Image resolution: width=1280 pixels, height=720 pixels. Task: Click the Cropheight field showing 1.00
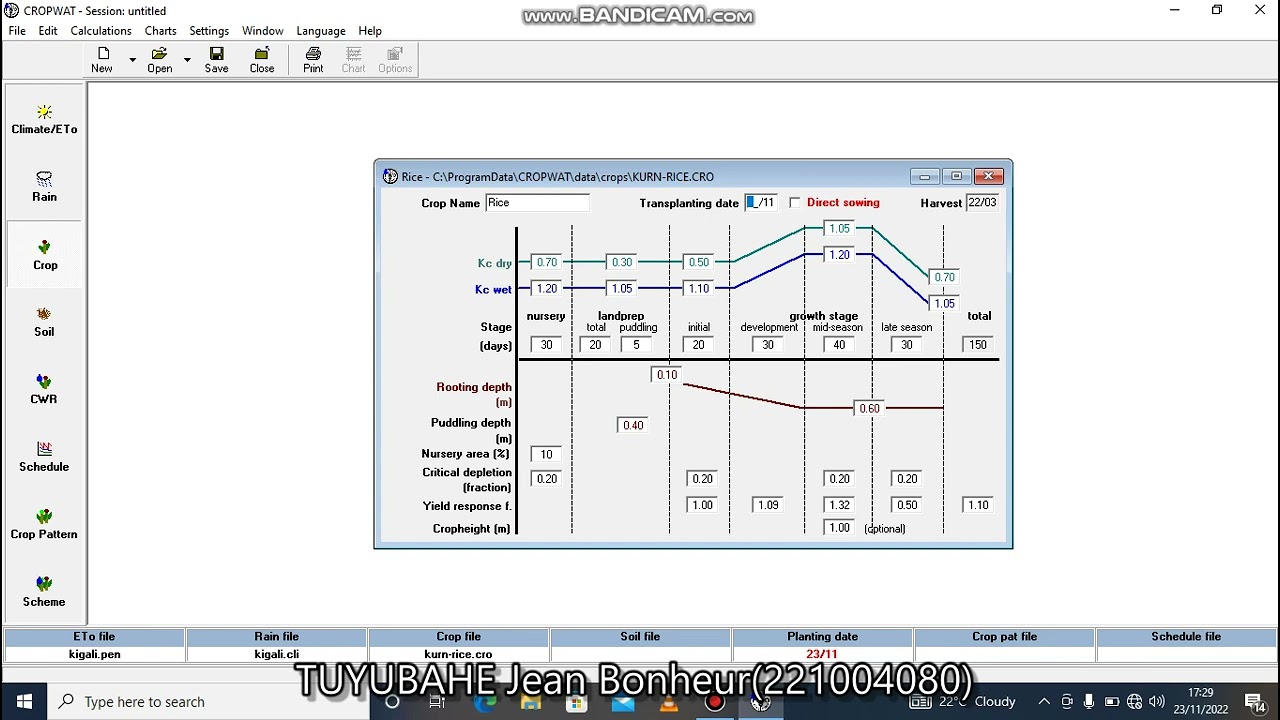pos(839,528)
